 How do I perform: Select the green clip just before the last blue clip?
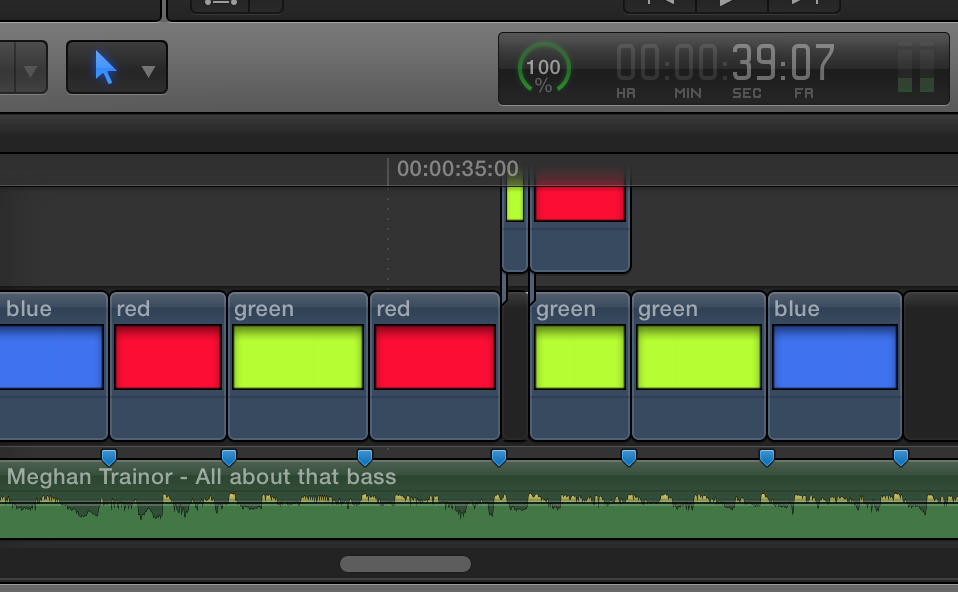point(699,365)
